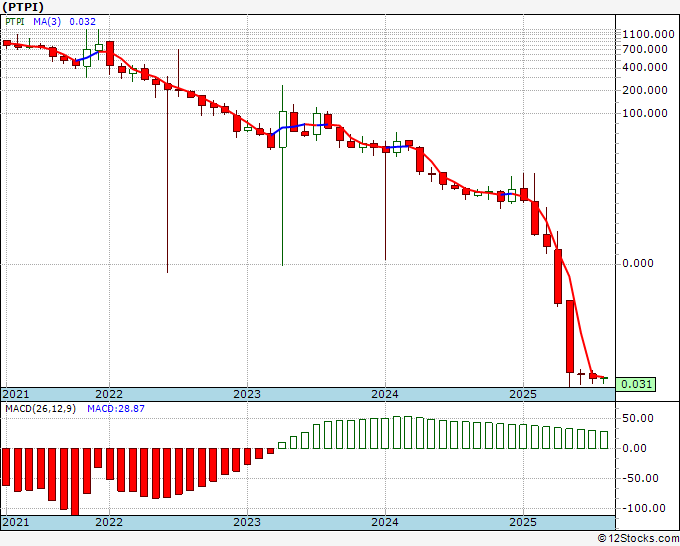Click the 0.000 price axis label
The width and height of the screenshot is (680, 546).
(x=638, y=263)
